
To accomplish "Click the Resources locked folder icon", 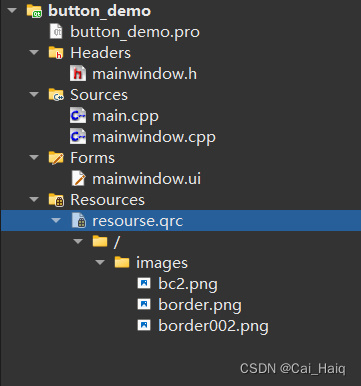I will point(56,200).
